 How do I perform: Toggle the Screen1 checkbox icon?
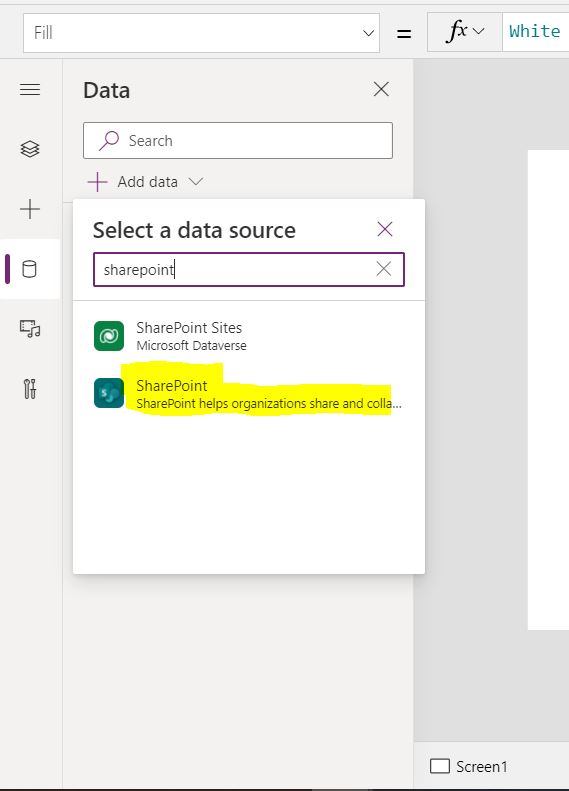[440, 766]
